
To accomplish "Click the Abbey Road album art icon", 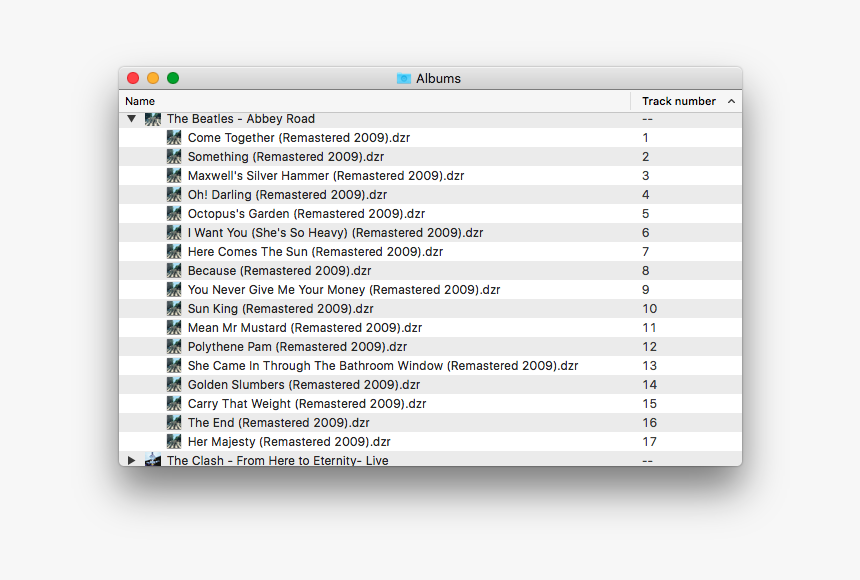I will [x=153, y=118].
